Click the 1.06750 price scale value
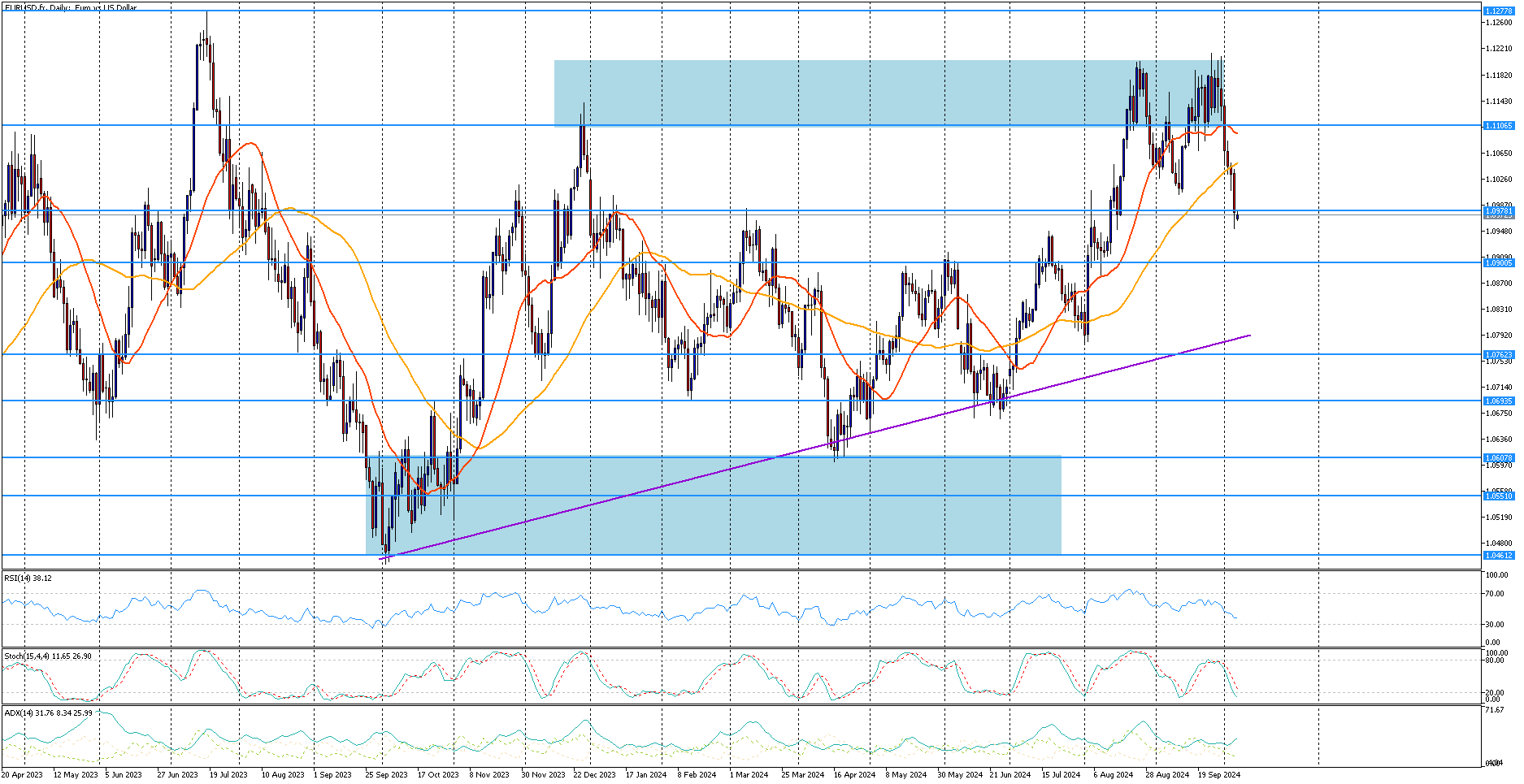 coord(1499,413)
